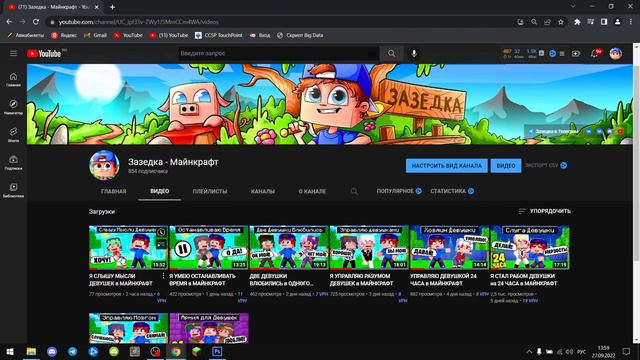Toggle the Chrome side panel icon
Image resolution: width=640 pixels, height=360 pixels.
tap(604, 22)
